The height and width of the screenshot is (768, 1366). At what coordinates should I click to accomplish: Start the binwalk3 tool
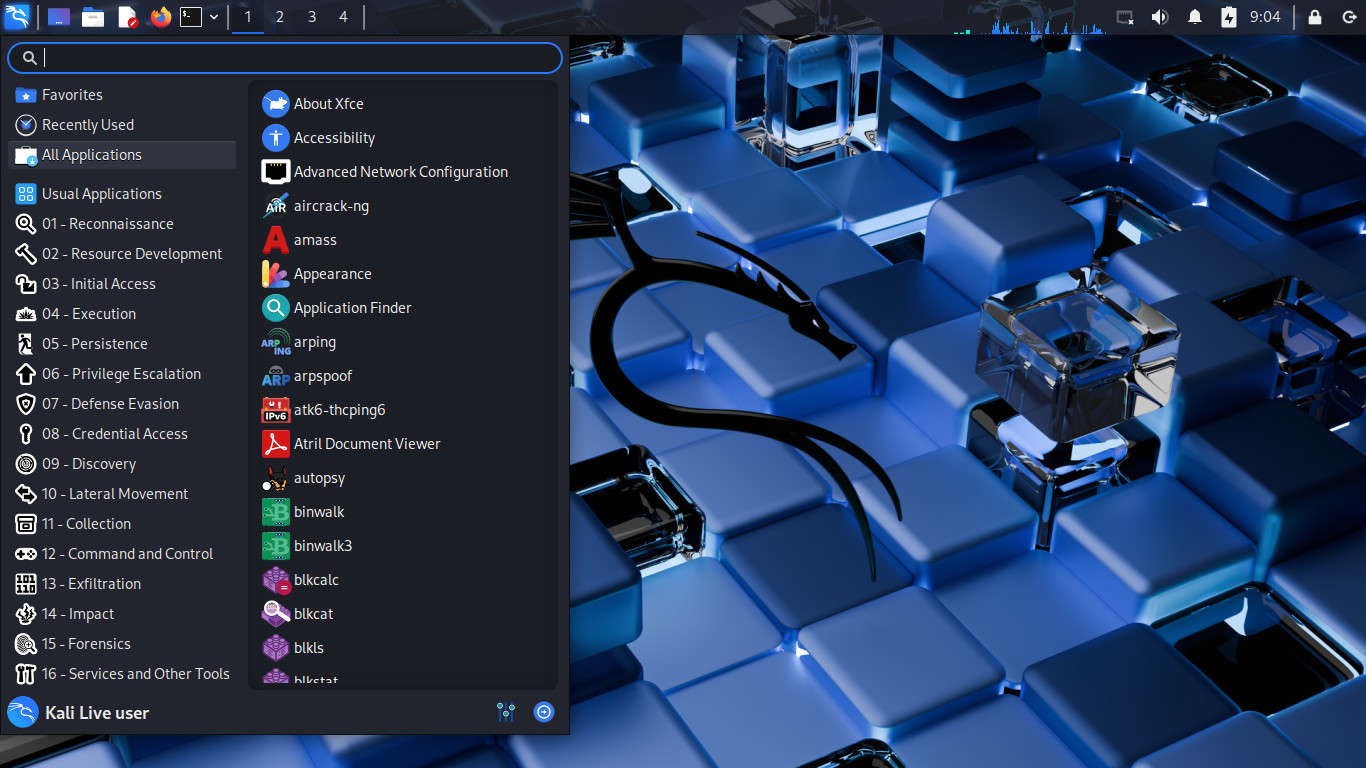(x=322, y=546)
